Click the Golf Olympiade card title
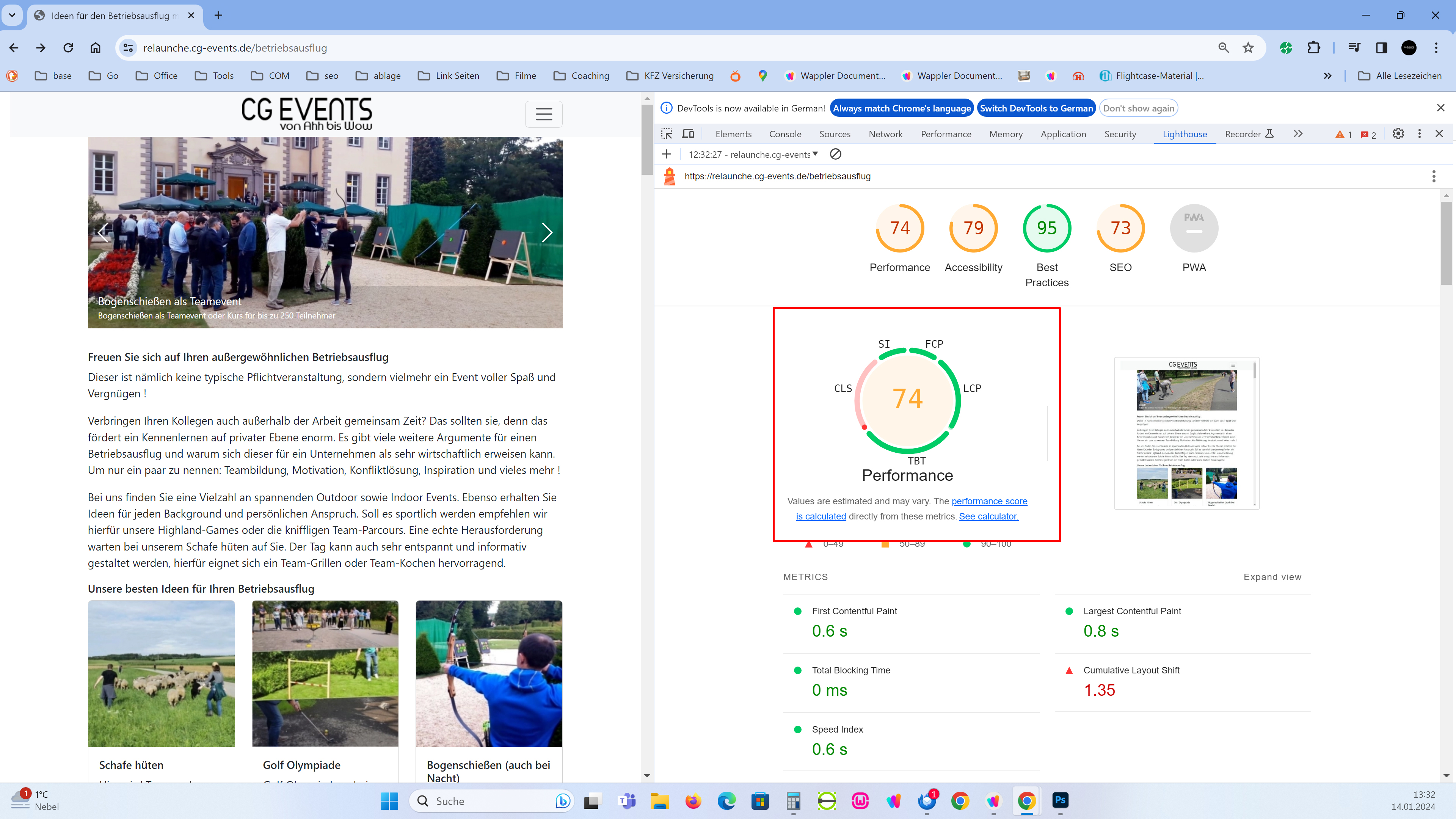 click(x=301, y=765)
